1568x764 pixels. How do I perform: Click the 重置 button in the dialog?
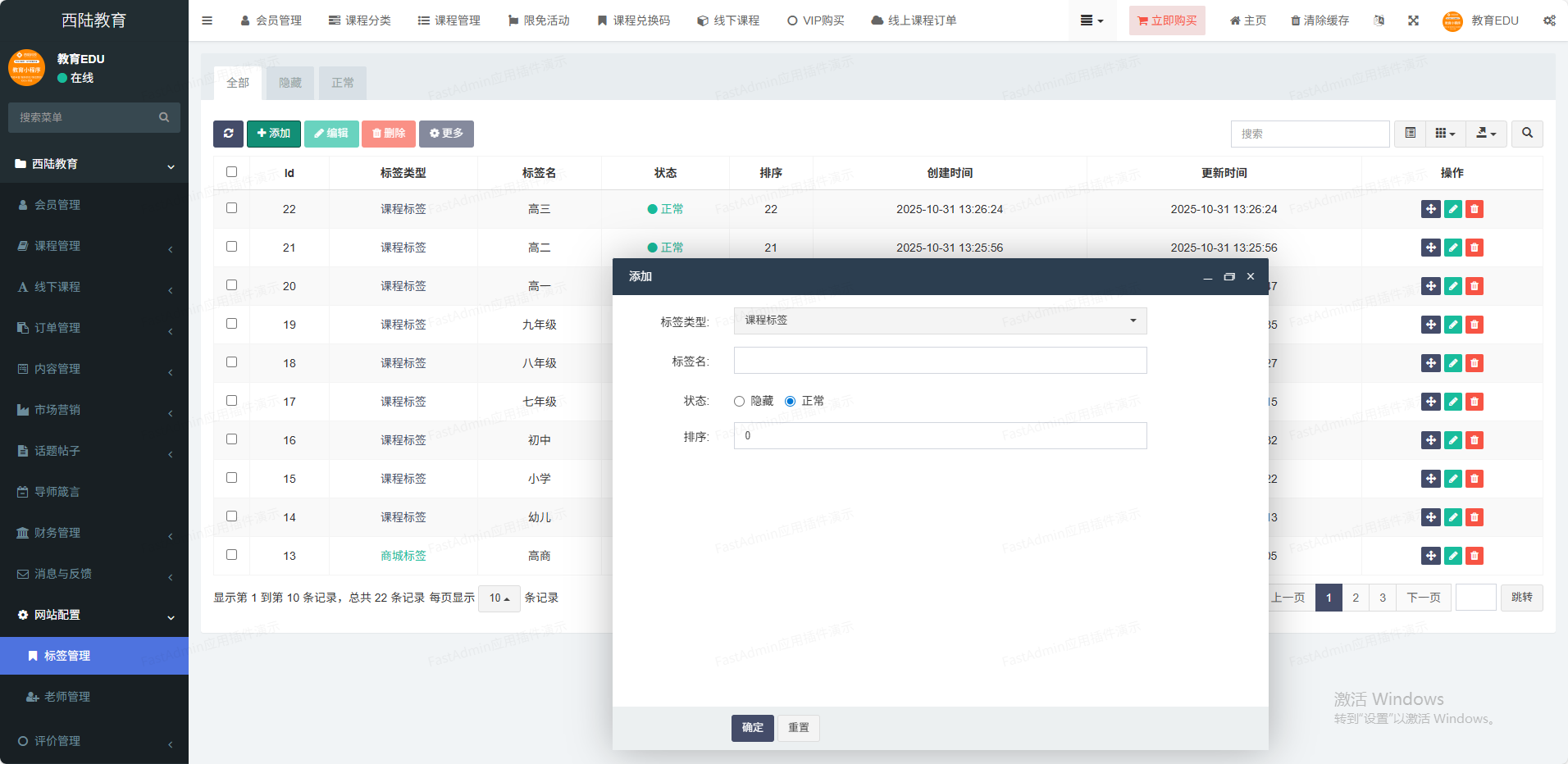tap(798, 728)
